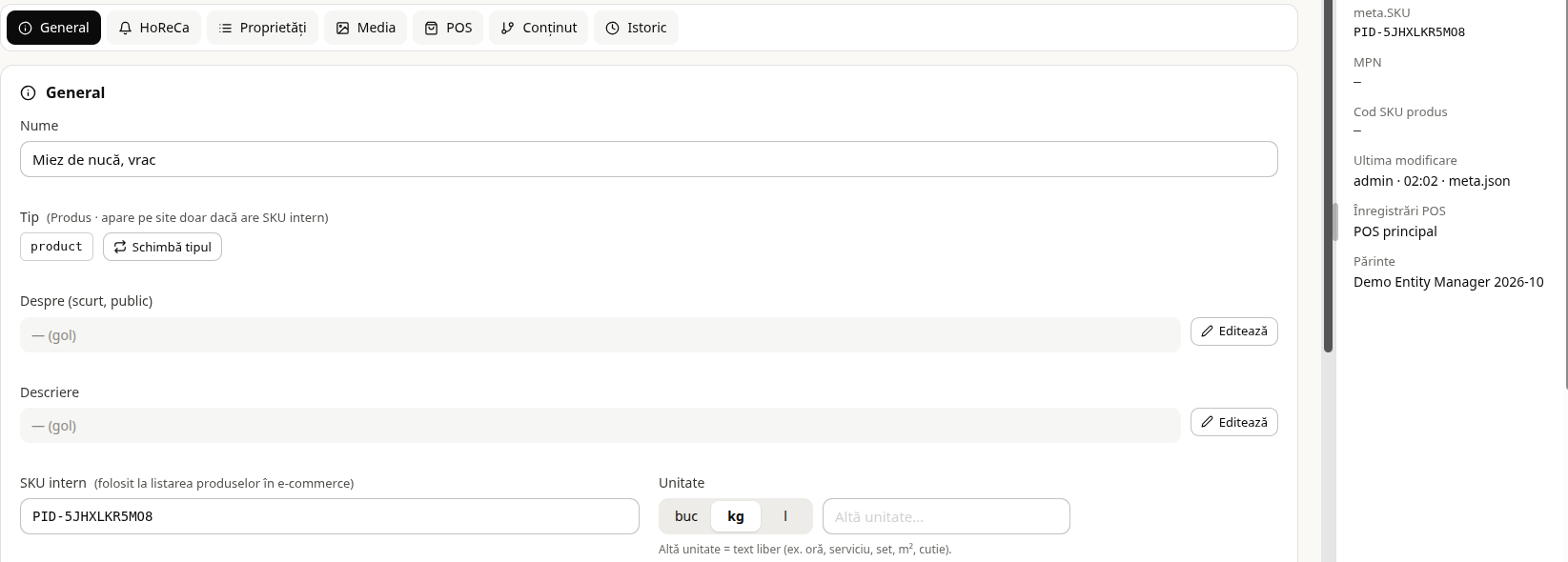Click the branch icon on Conținut tab

[x=508, y=29]
